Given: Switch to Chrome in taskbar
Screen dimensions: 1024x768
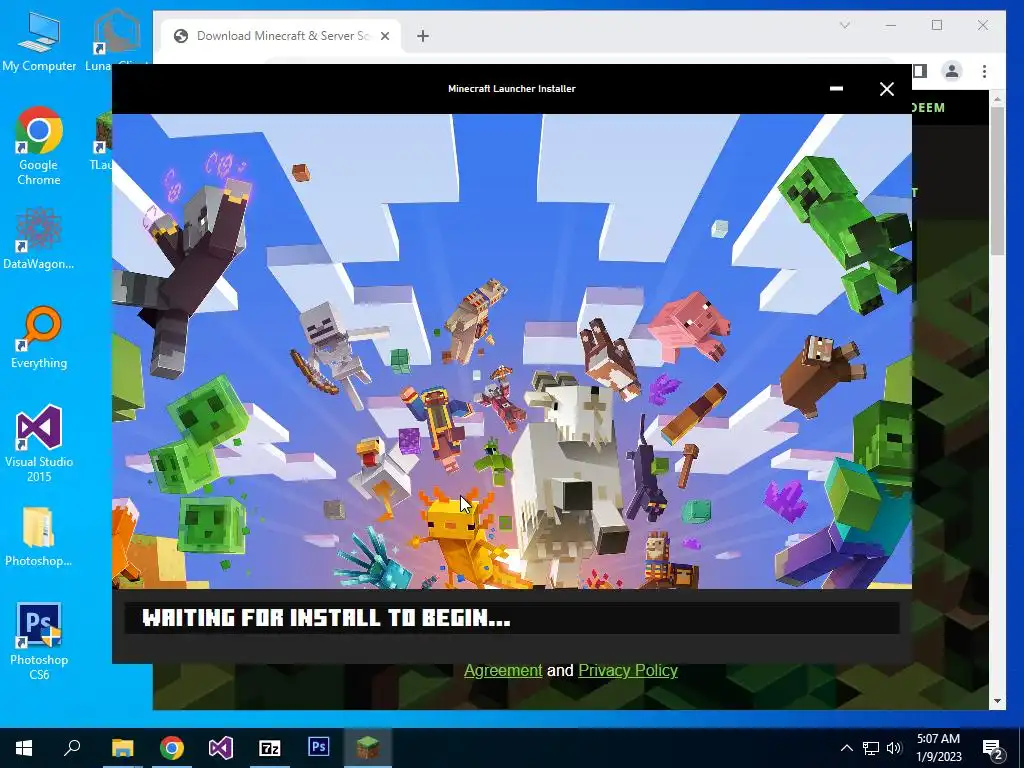Looking at the screenshot, I should click(x=172, y=748).
